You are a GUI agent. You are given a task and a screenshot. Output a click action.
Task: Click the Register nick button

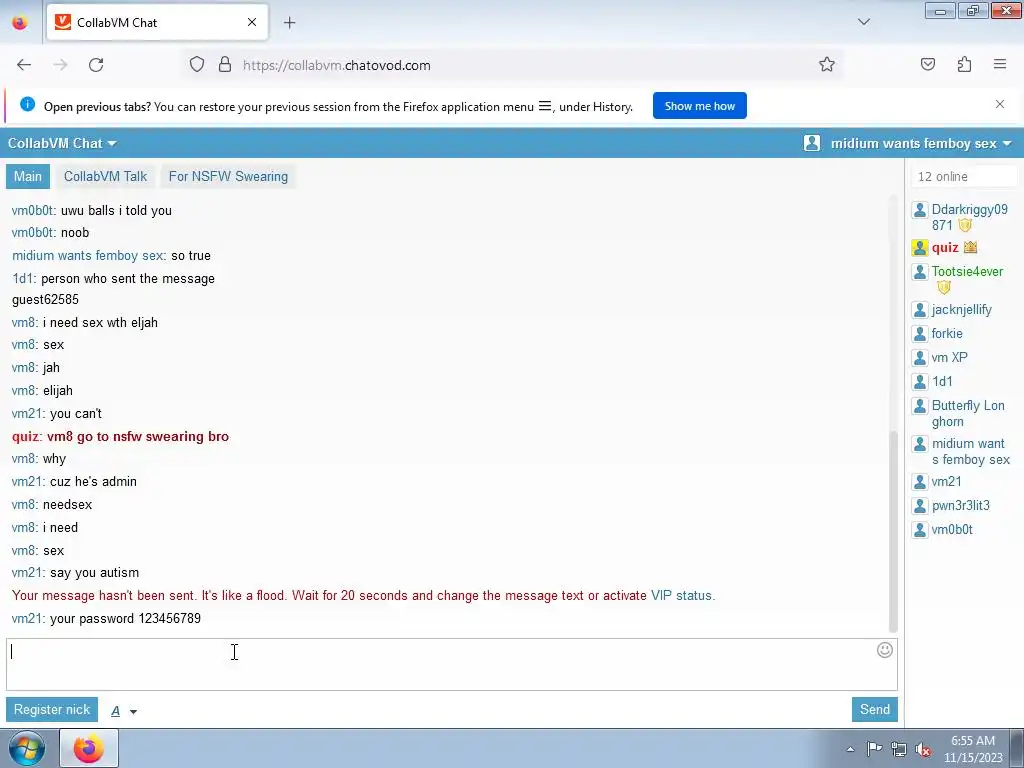52,709
